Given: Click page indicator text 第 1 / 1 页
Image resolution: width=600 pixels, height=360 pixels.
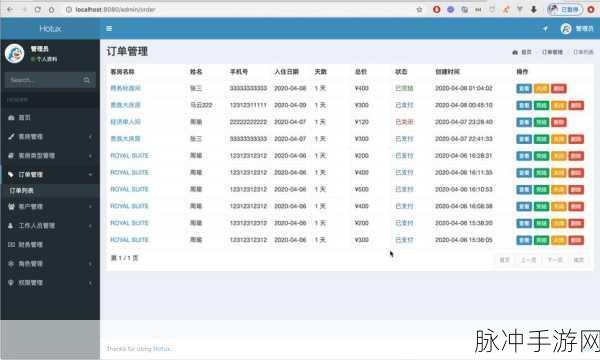Looking at the screenshot, I should click(x=124, y=258).
